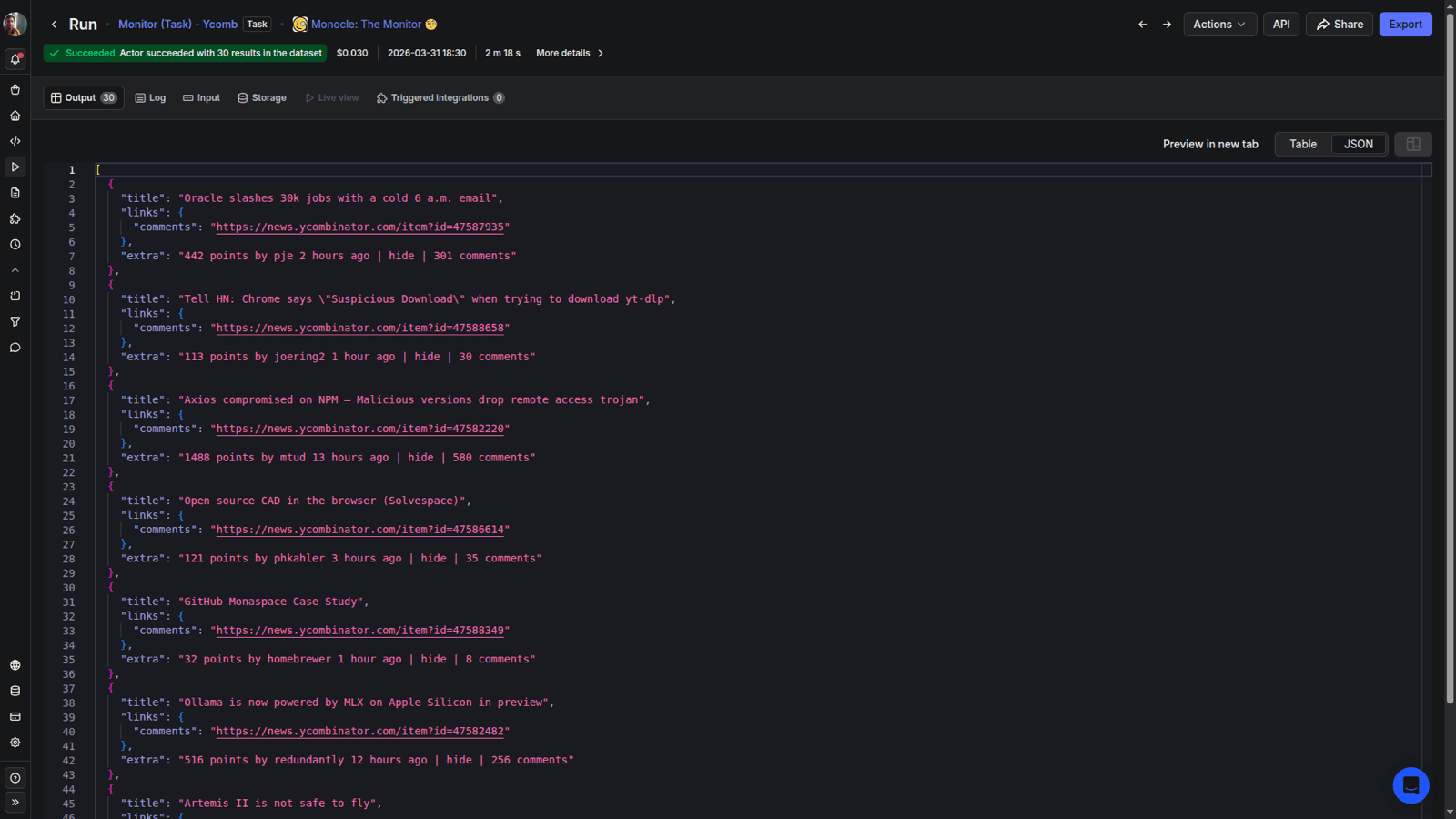Open comments link for item 47588658
The image size is (1456, 819).
360,329
